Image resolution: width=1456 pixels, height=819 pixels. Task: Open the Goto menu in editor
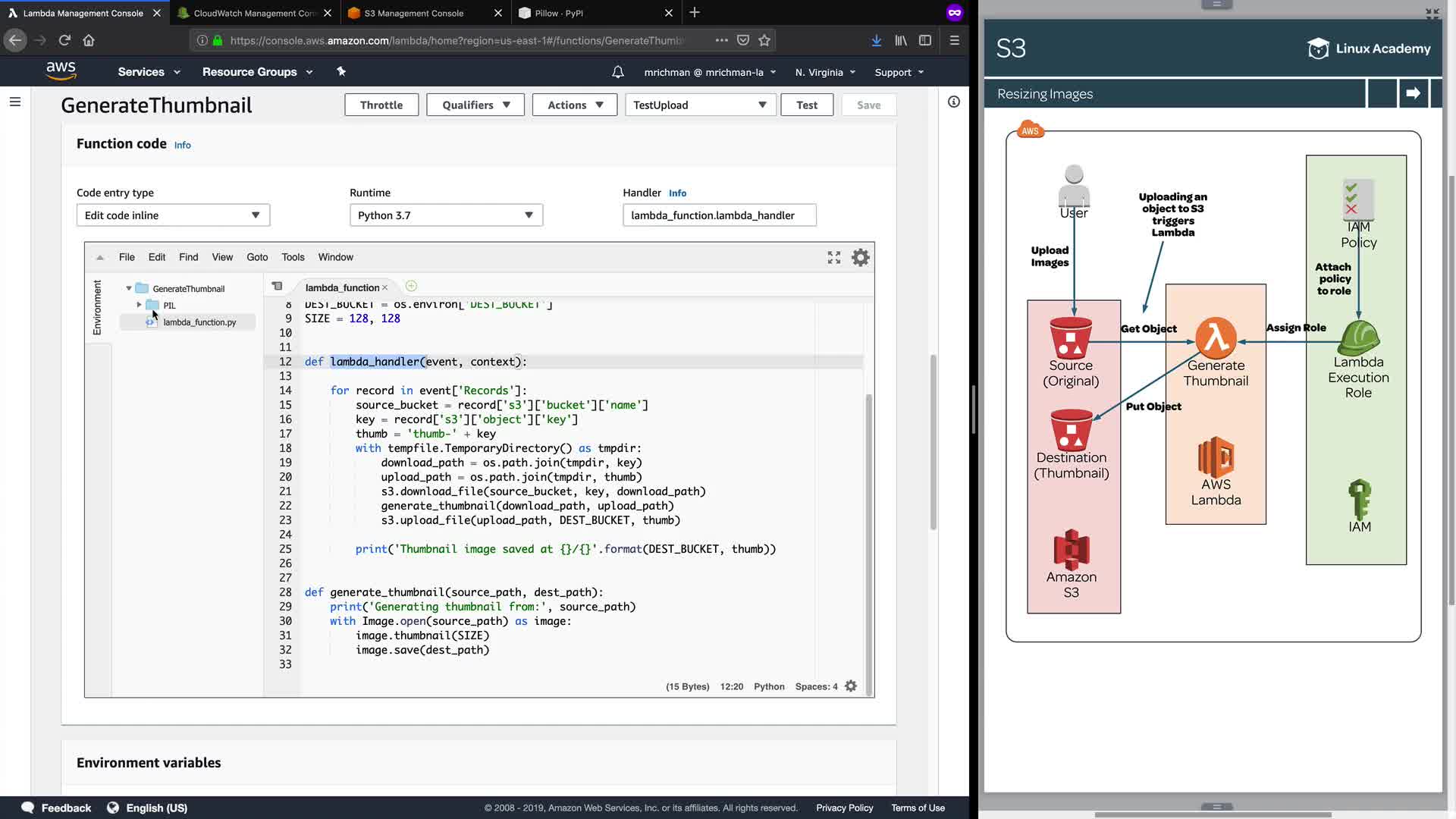click(257, 257)
